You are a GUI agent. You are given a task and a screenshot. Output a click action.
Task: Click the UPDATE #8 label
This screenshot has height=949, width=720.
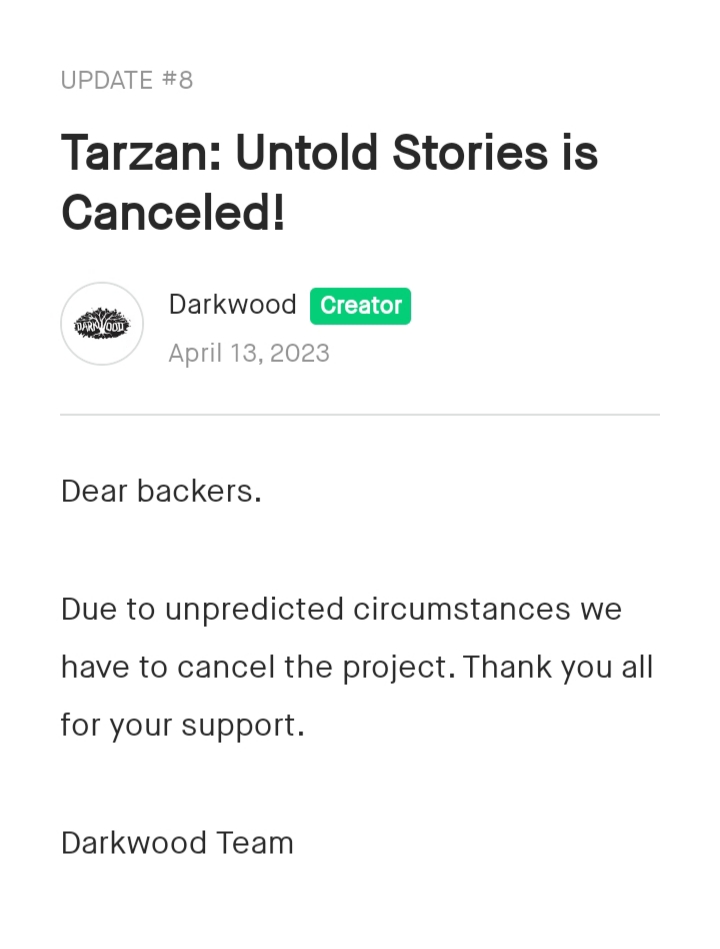[126, 80]
